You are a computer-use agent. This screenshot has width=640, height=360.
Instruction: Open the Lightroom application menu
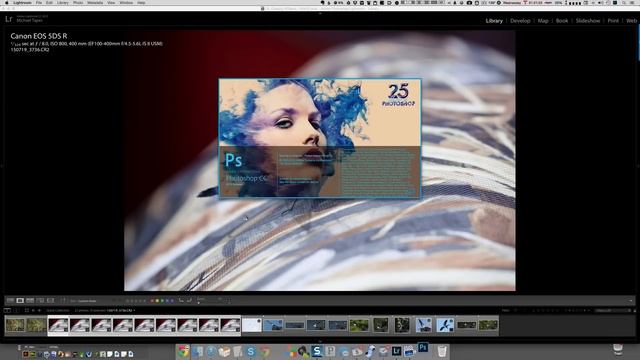click(x=22, y=3)
